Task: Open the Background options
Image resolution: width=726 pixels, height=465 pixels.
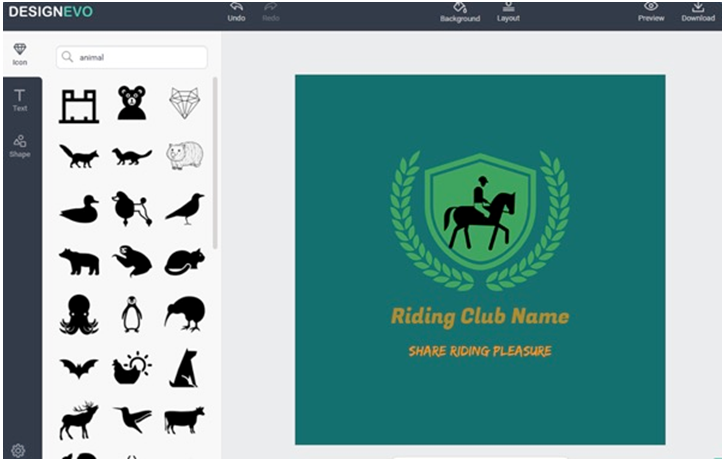Action: click(x=460, y=13)
